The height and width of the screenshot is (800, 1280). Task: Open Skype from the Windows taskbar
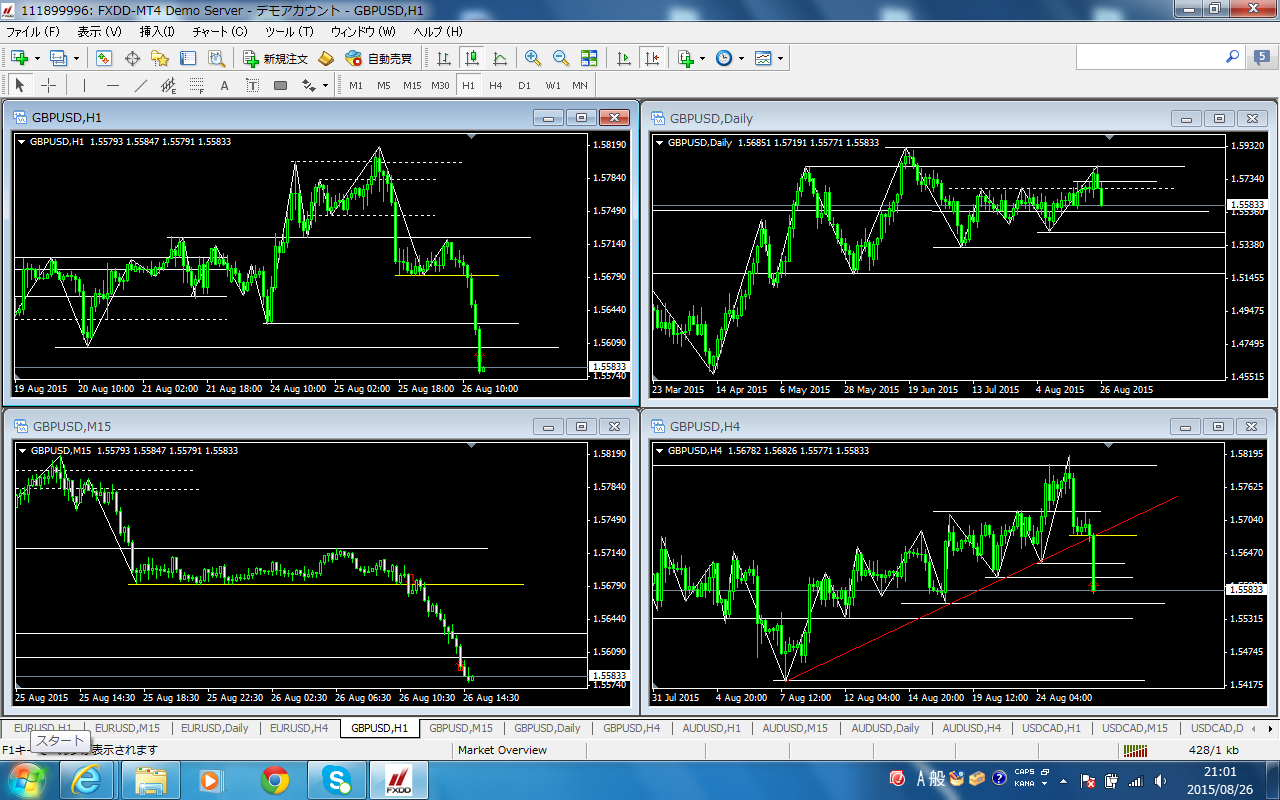pyautogui.click(x=337, y=779)
